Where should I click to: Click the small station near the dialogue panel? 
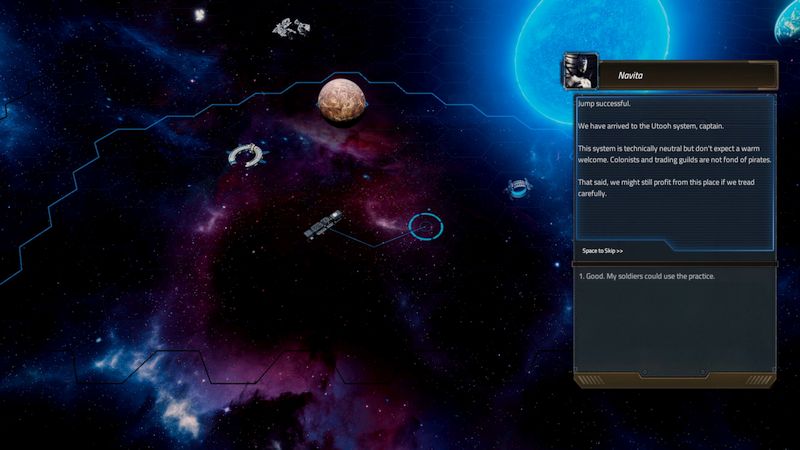517,187
